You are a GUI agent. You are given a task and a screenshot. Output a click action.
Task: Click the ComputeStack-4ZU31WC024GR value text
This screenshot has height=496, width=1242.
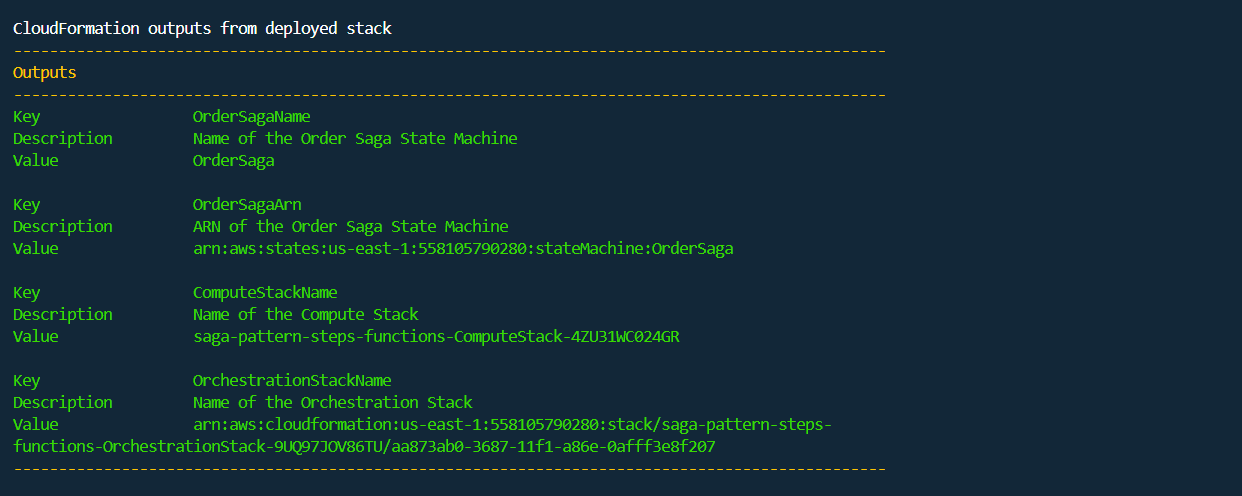click(x=435, y=337)
